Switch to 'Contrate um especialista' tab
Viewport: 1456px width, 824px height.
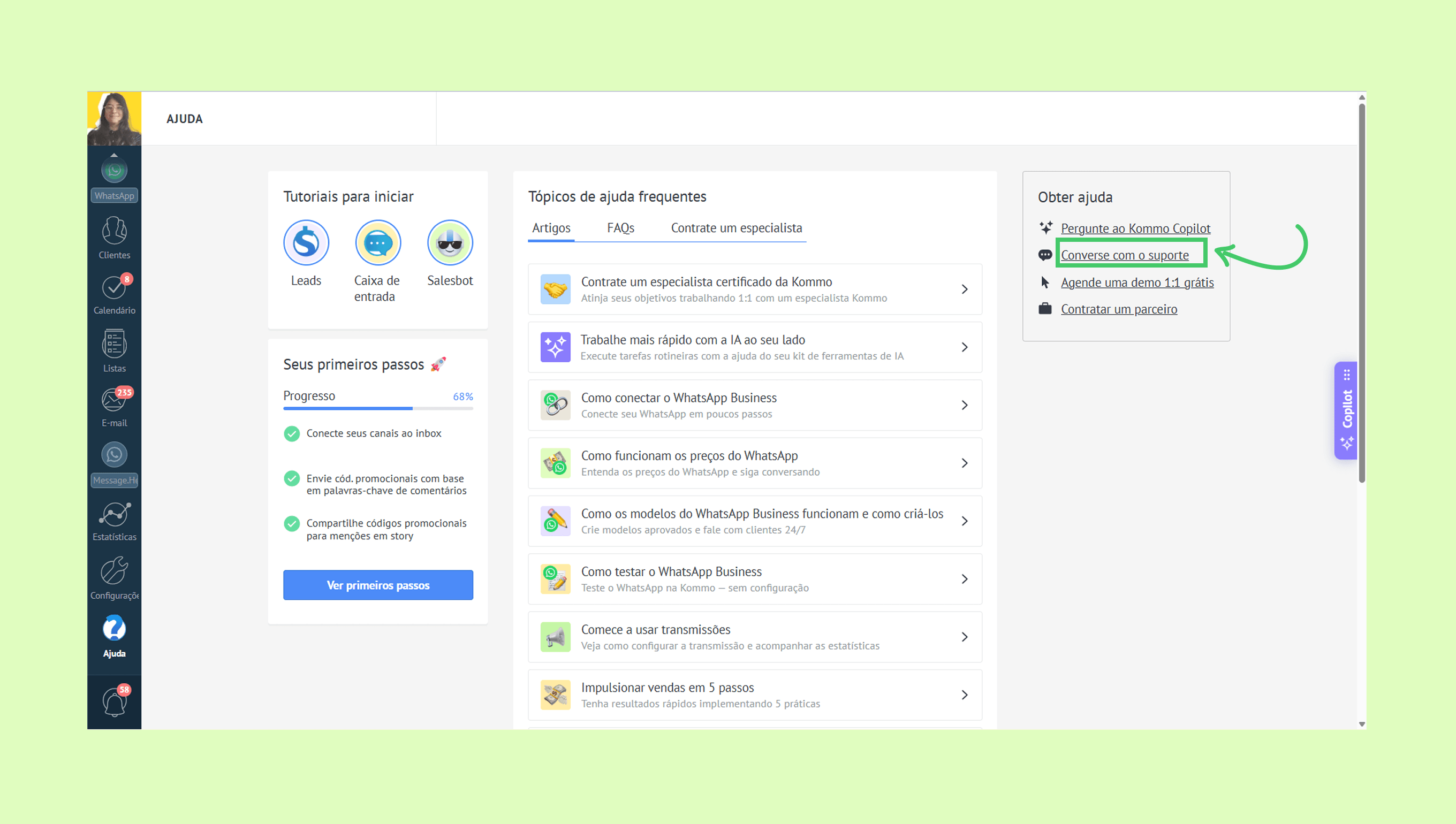click(x=736, y=228)
